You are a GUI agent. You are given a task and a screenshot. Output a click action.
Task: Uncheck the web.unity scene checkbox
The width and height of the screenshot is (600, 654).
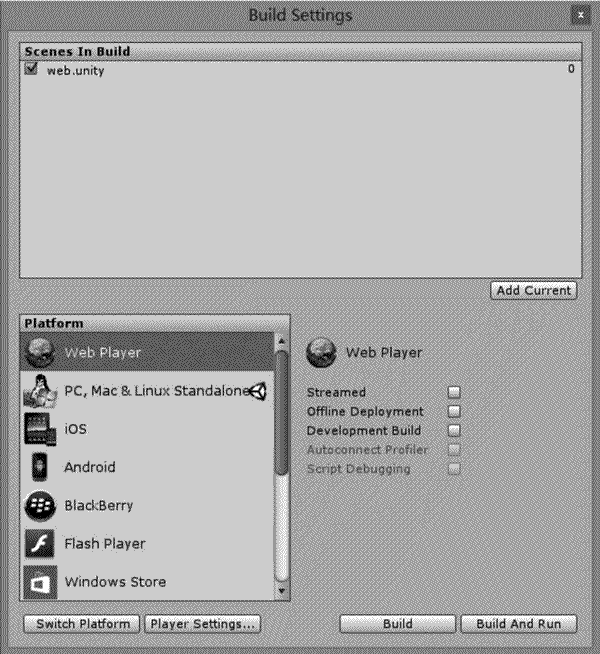click(32, 70)
